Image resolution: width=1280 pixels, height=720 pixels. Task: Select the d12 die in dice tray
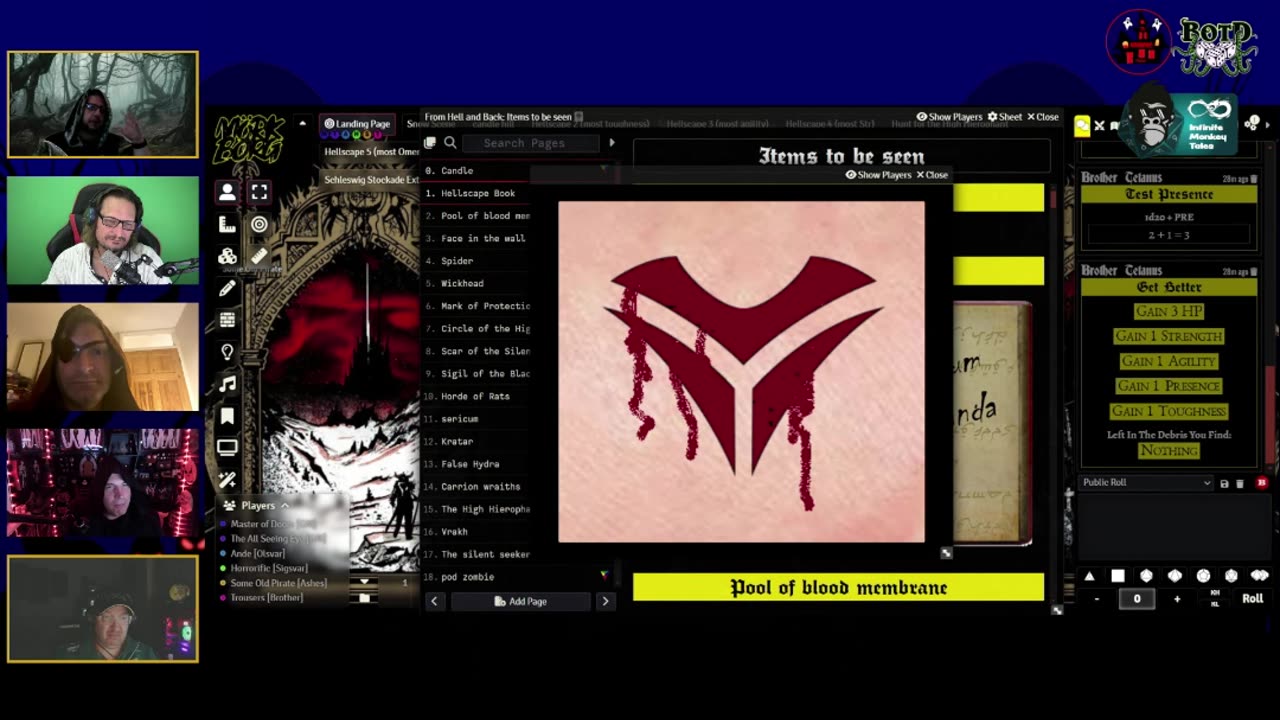click(x=1203, y=576)
